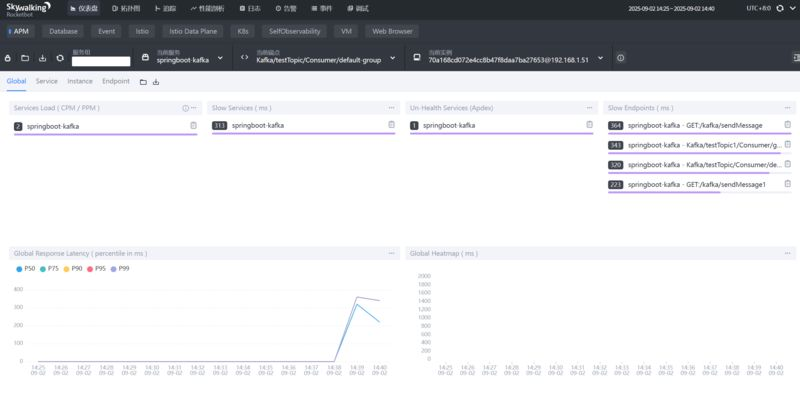Expand the current service dropdown showing springboot-kafka
The image size is (800, 409).
point(220,58)
